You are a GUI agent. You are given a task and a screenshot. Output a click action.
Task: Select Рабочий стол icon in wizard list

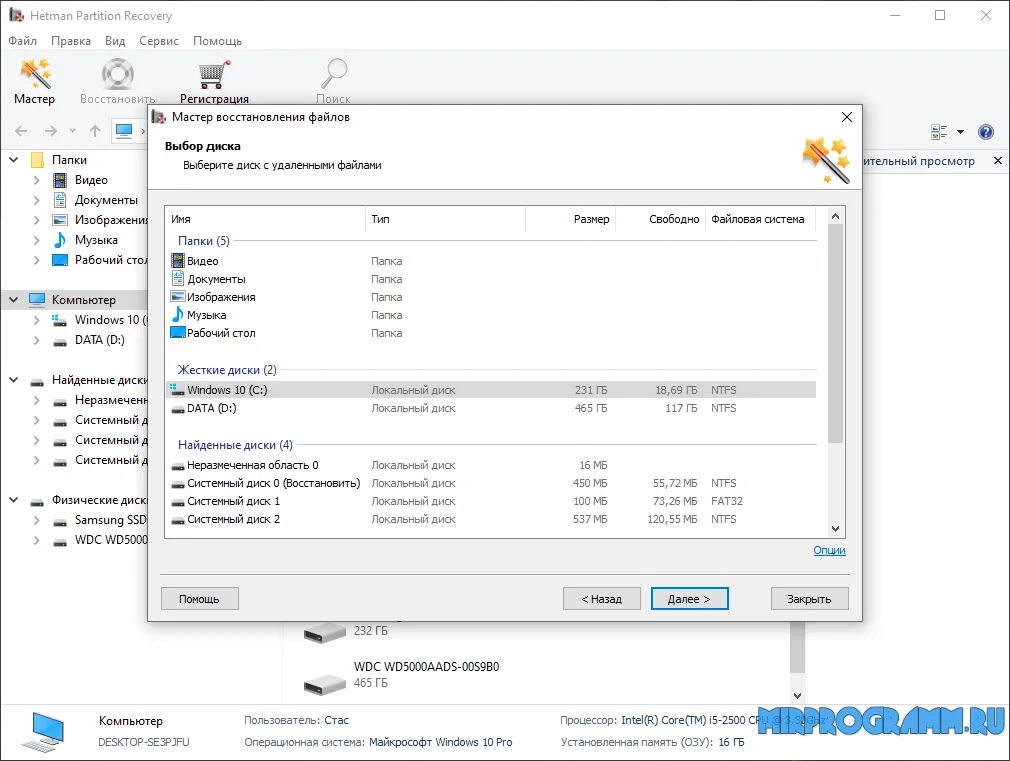[178, 332]
